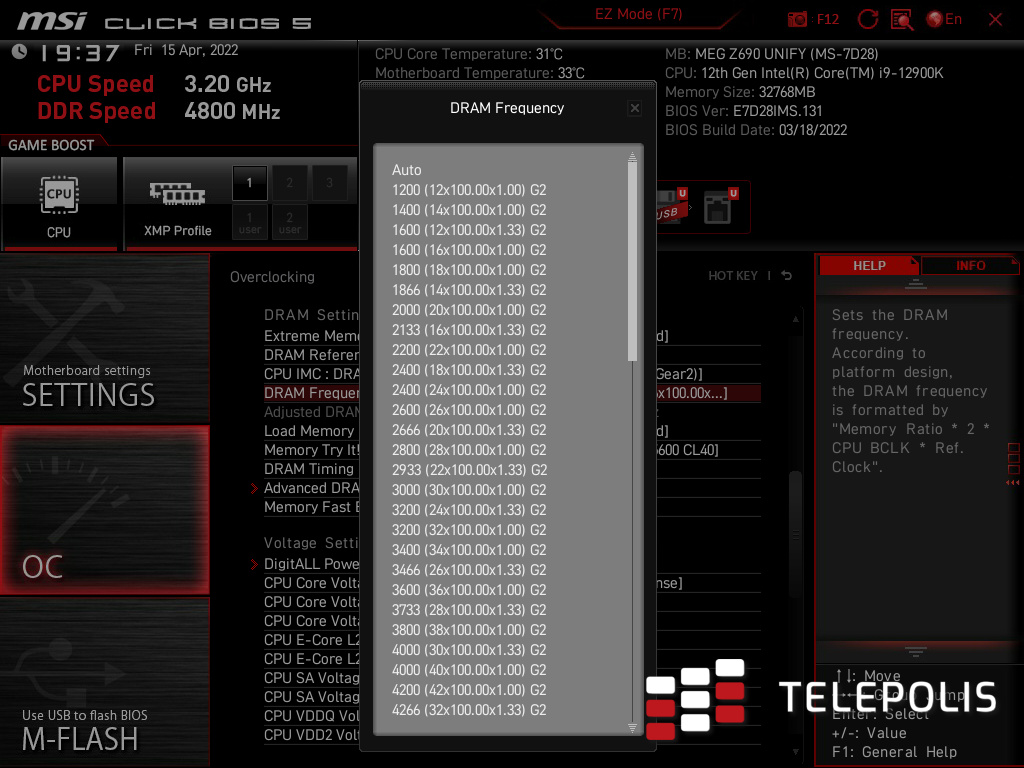
Task: Toggle XMP profile 1 button
Action: pos(250,183)
